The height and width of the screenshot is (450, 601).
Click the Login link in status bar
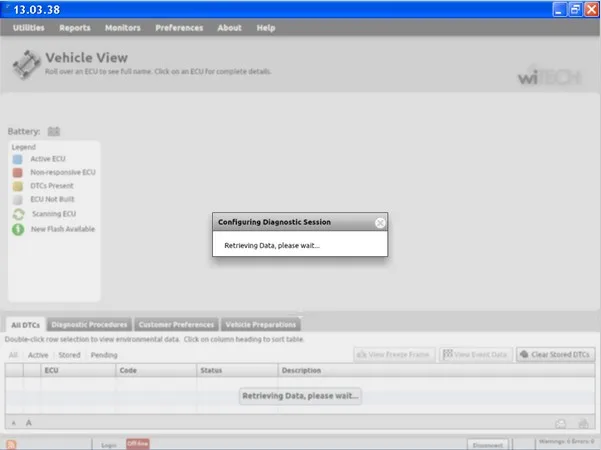[x=108, y=445]
